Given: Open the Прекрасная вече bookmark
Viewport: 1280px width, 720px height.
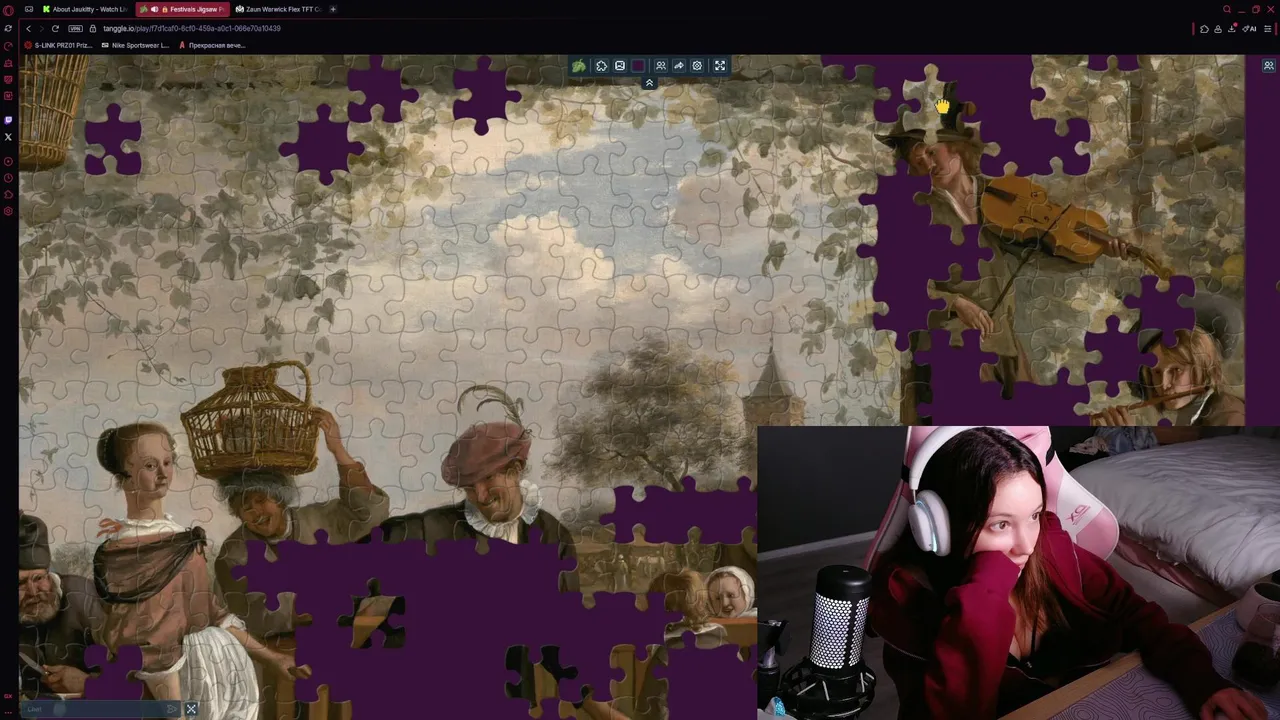Looking at the screenshot, I should [x=212, y=45].
